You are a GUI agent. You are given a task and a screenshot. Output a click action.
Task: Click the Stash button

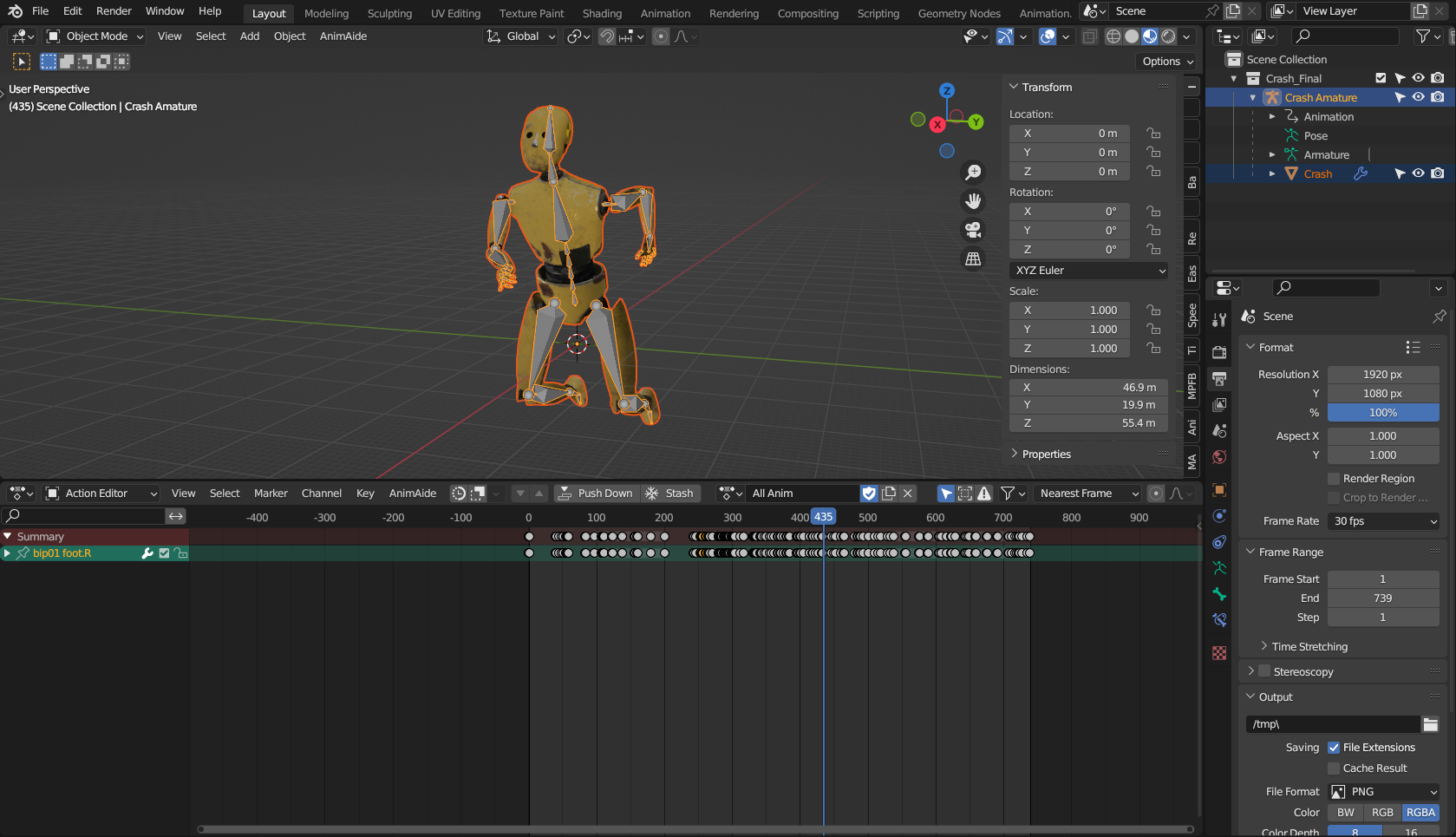[x=669, y=494]
